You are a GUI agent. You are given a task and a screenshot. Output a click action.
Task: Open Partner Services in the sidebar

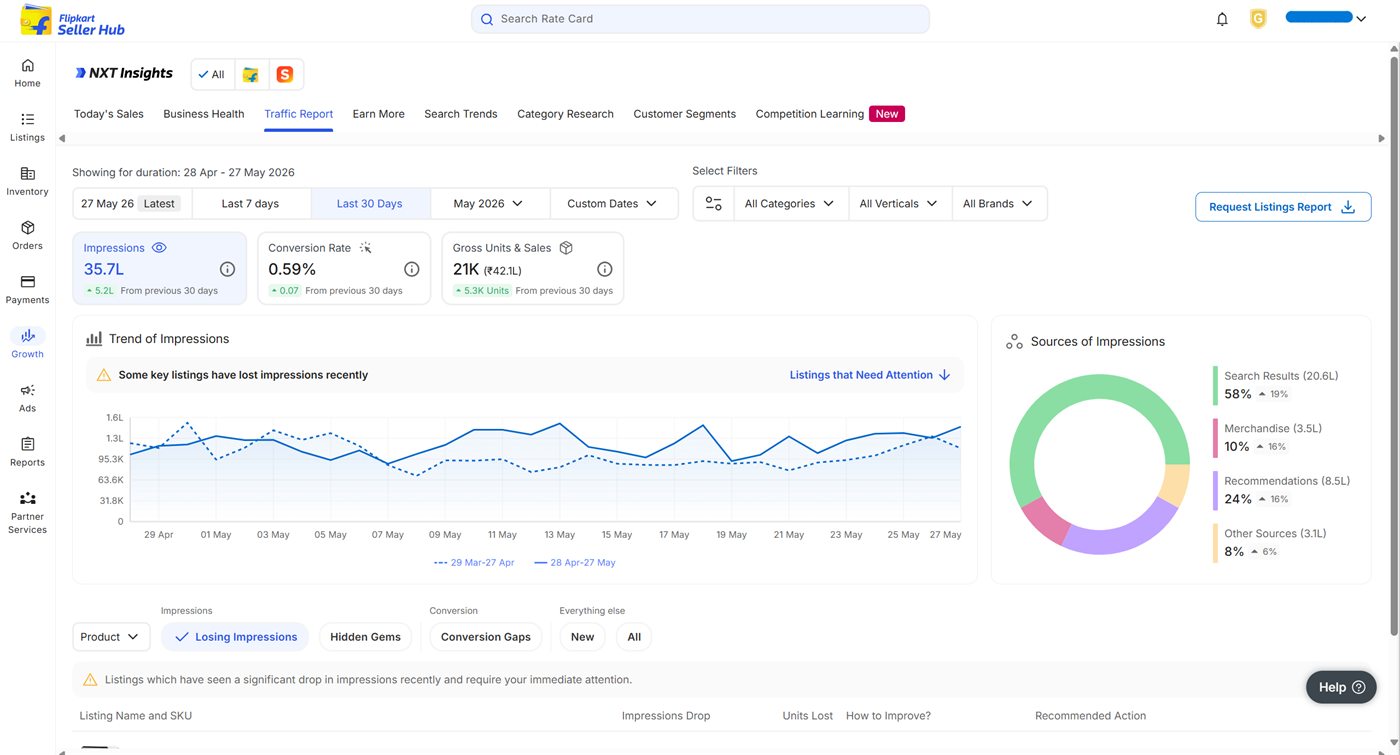(27, 512)
